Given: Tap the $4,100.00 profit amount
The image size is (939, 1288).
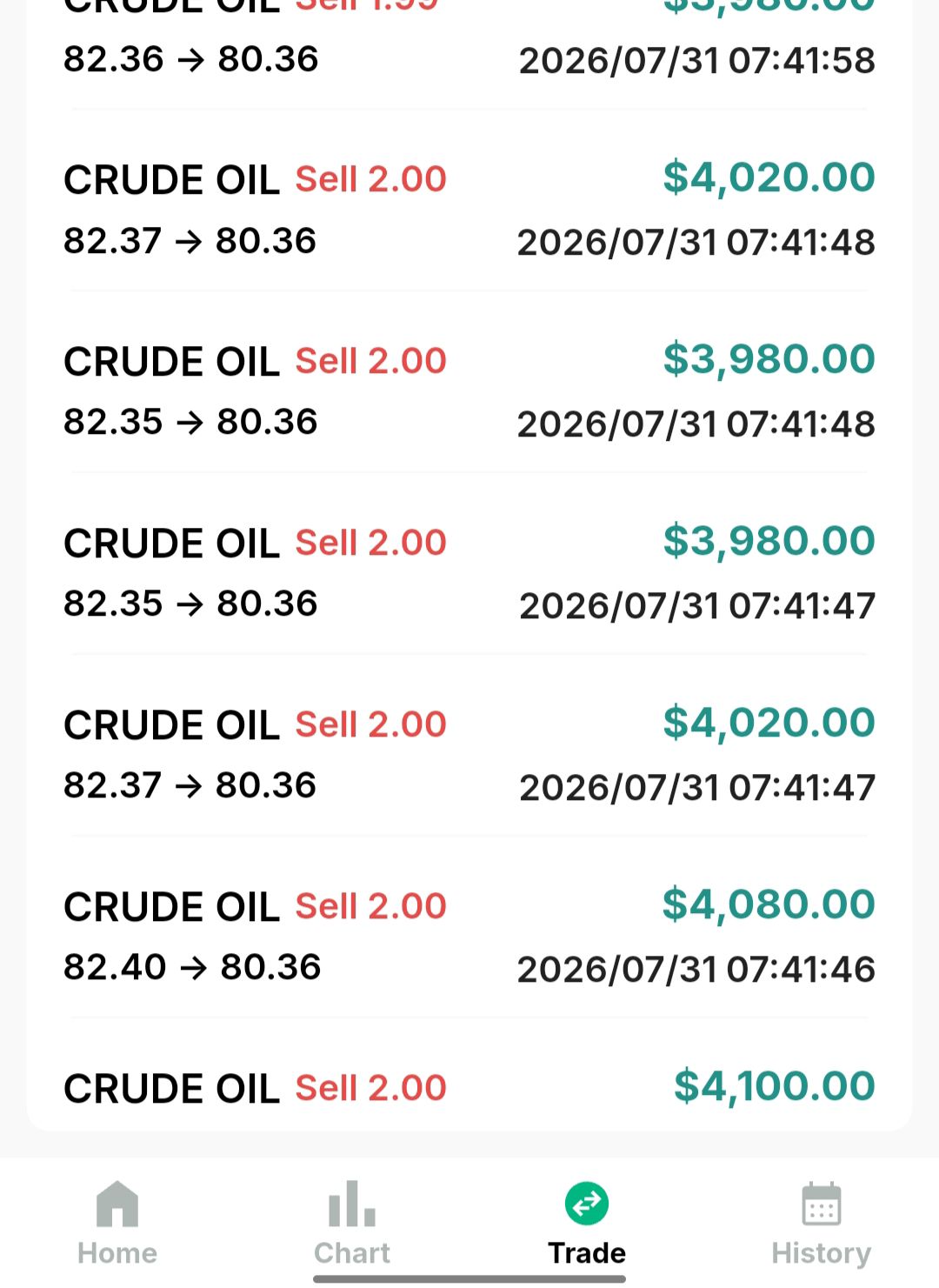Looking at the screenshot, I should pyautogui.click(x=774, y=1086).
